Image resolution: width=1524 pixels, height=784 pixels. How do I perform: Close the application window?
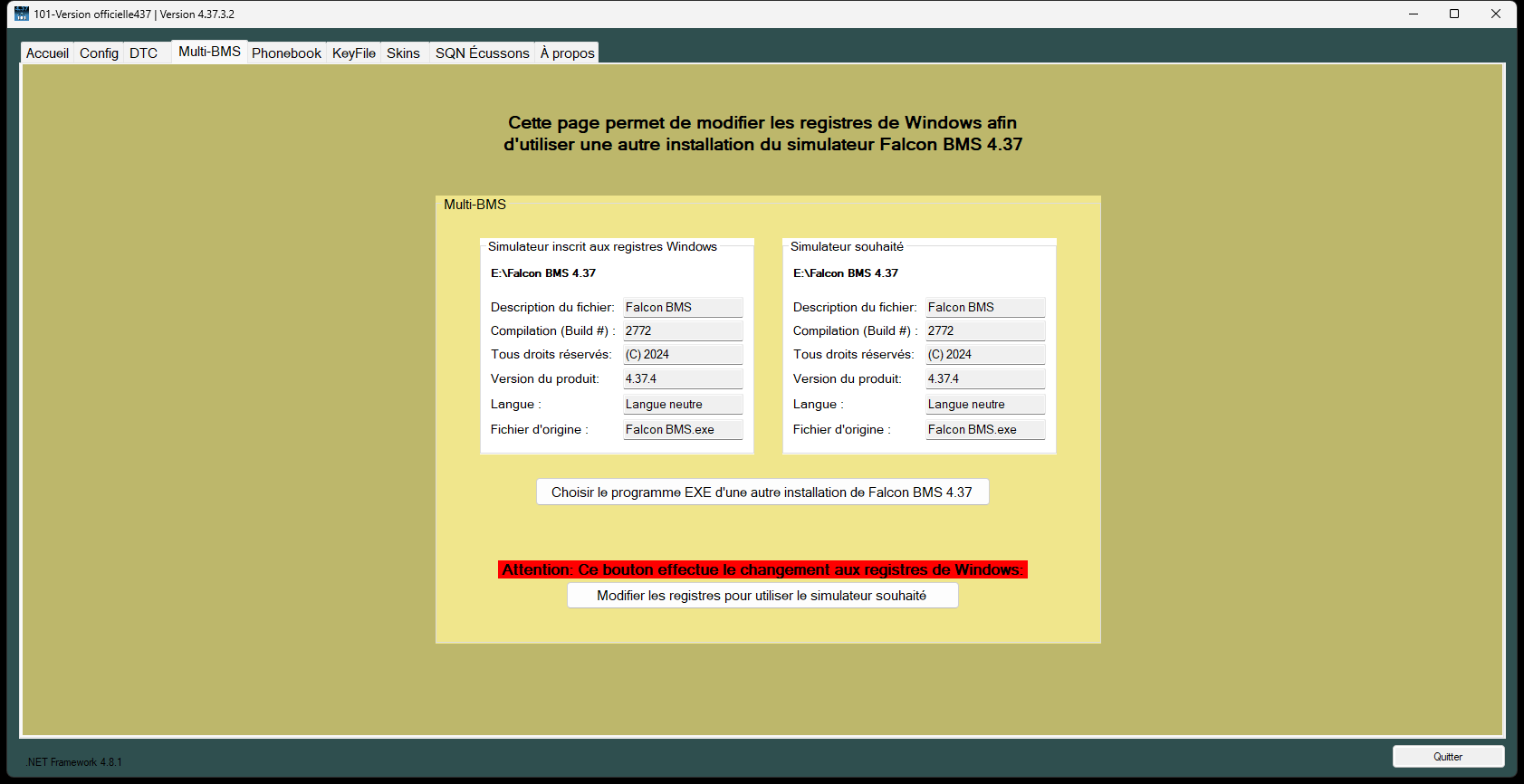pyautogui.click(x=1496, y=14)
